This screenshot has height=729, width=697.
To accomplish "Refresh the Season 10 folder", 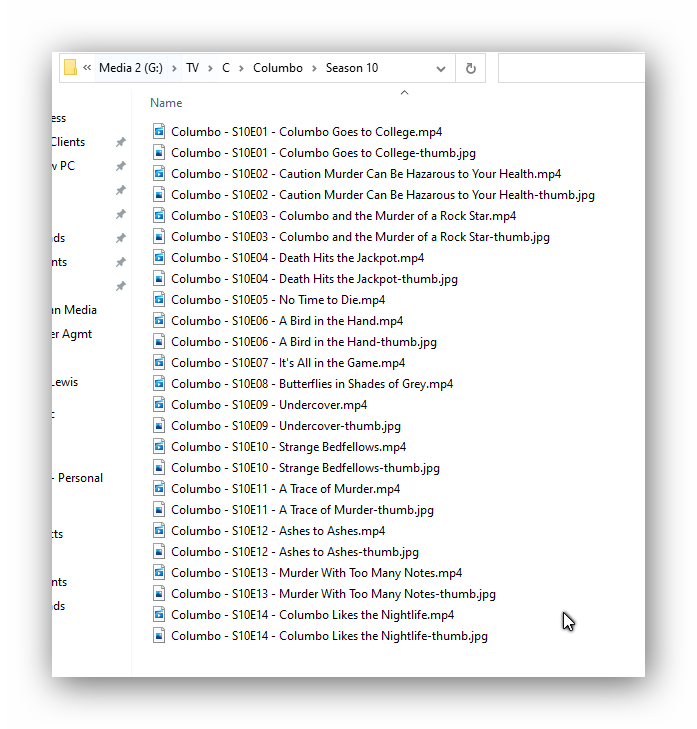I will point(471,68).
